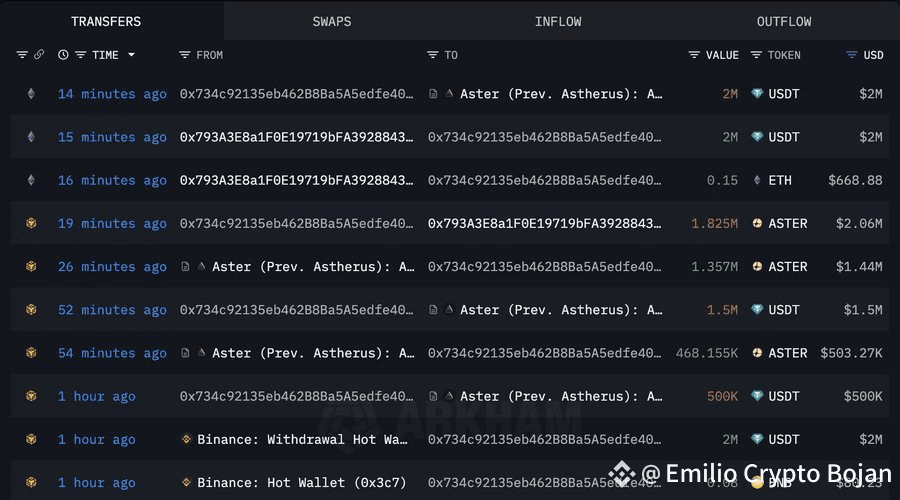Open the '14 minutes ago' transaction link
This screenshot has width=900, height=500.
112,94
